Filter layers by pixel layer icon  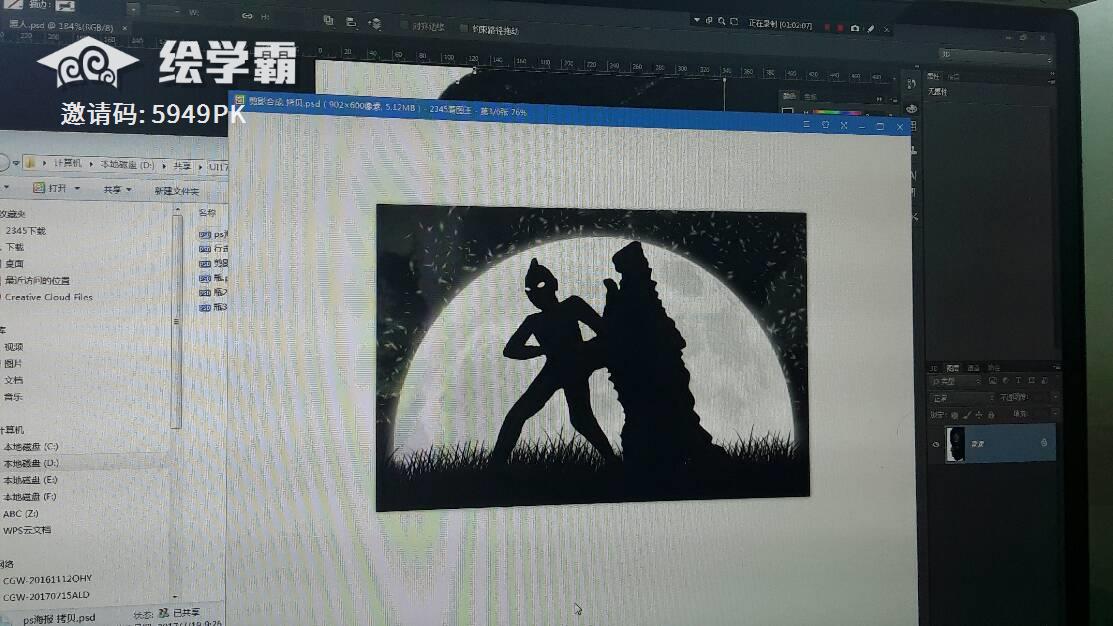[x=993, y=380]
